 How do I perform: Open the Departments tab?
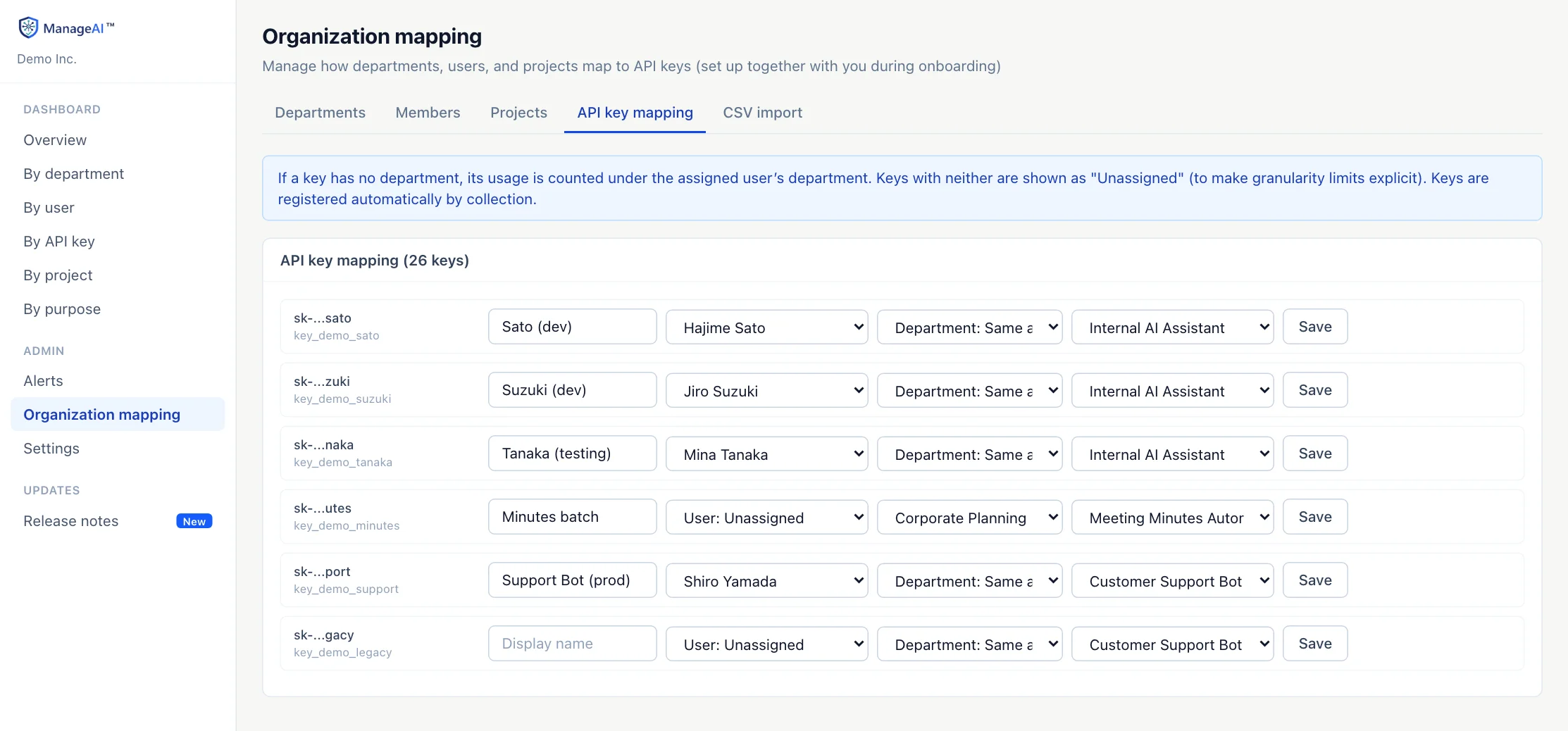click(x=320, y=113)
